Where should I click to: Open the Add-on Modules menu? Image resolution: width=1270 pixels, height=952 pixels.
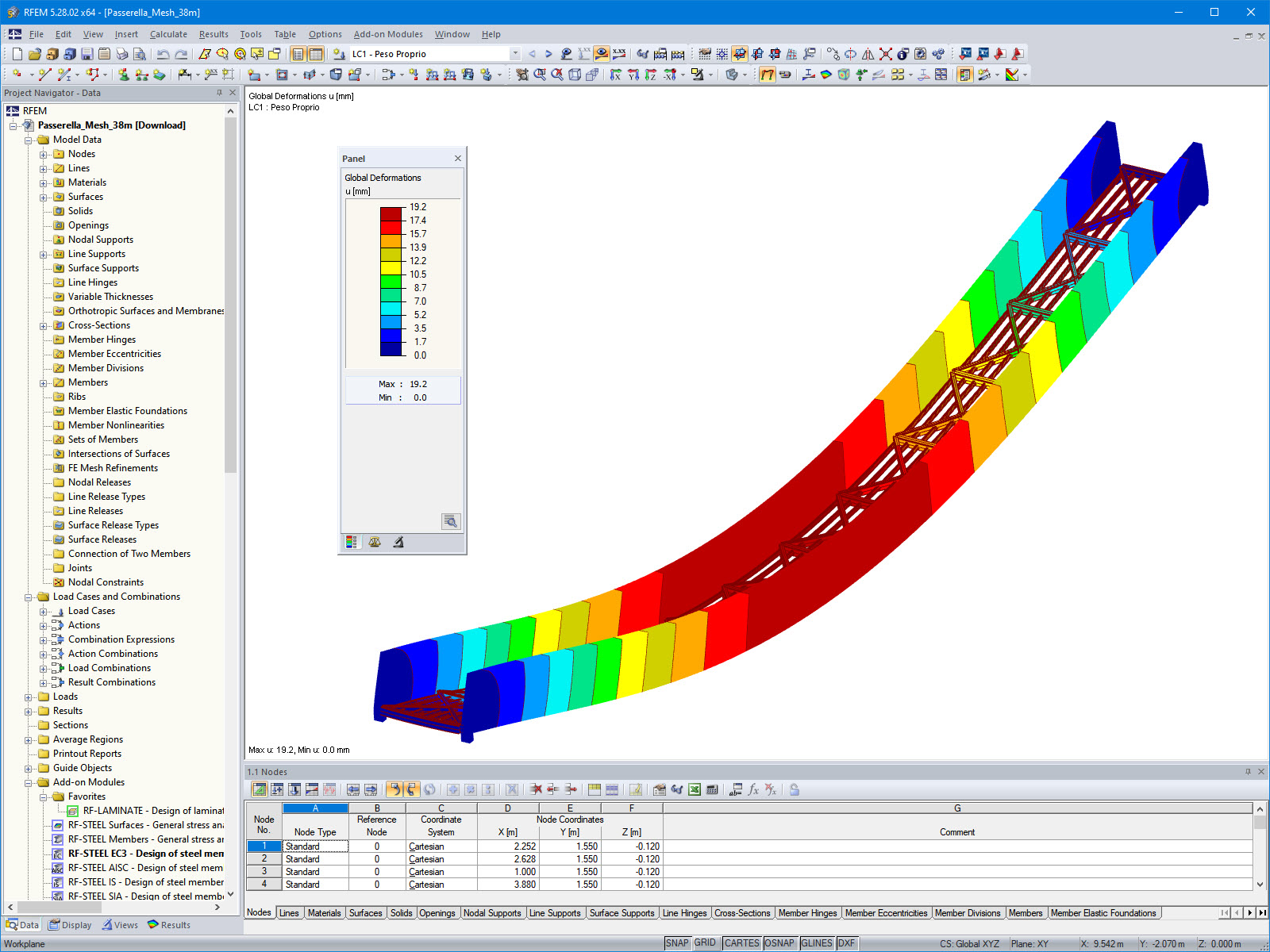click(x=388, y=34)
